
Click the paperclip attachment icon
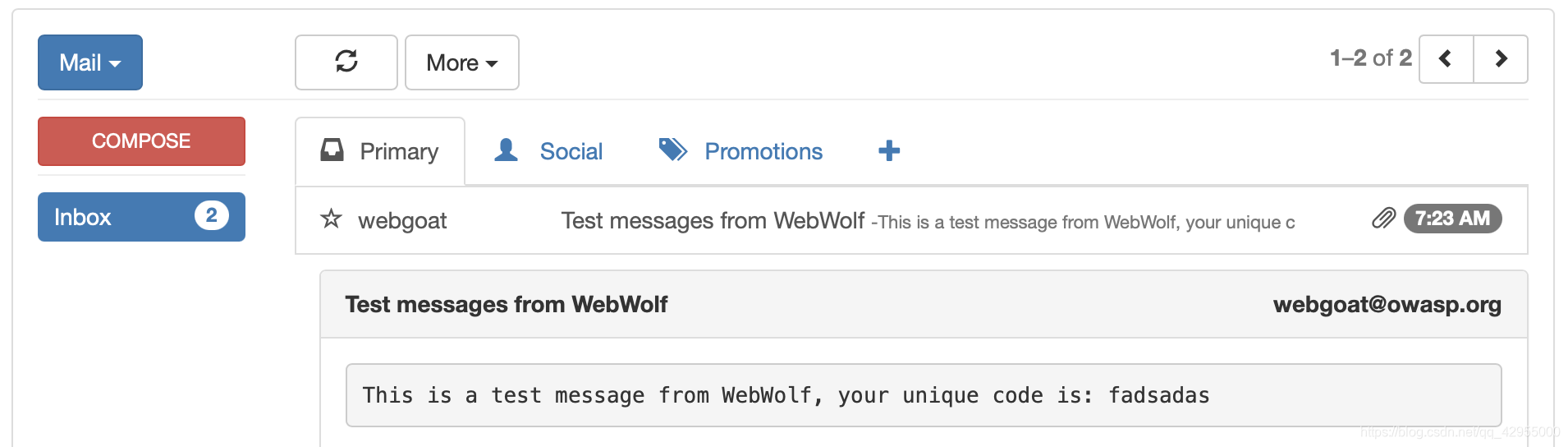point(1383,219)
